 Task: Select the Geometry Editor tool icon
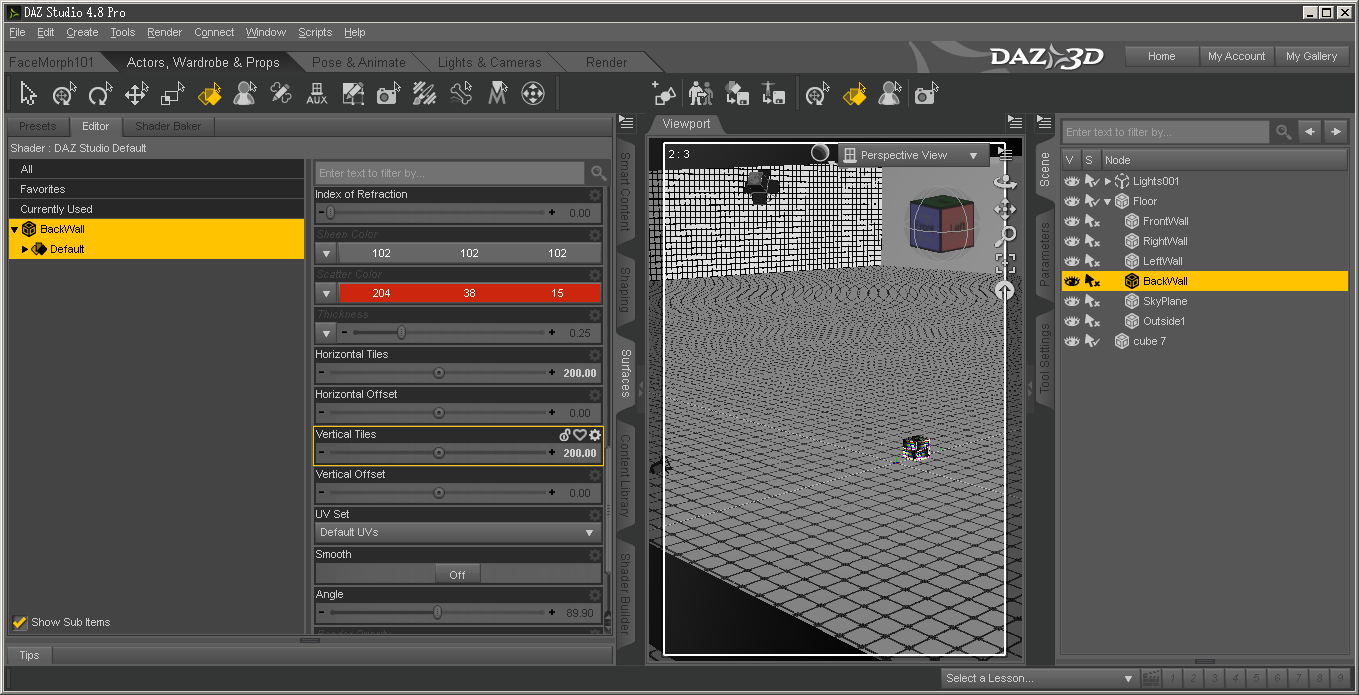coord(352,95)
